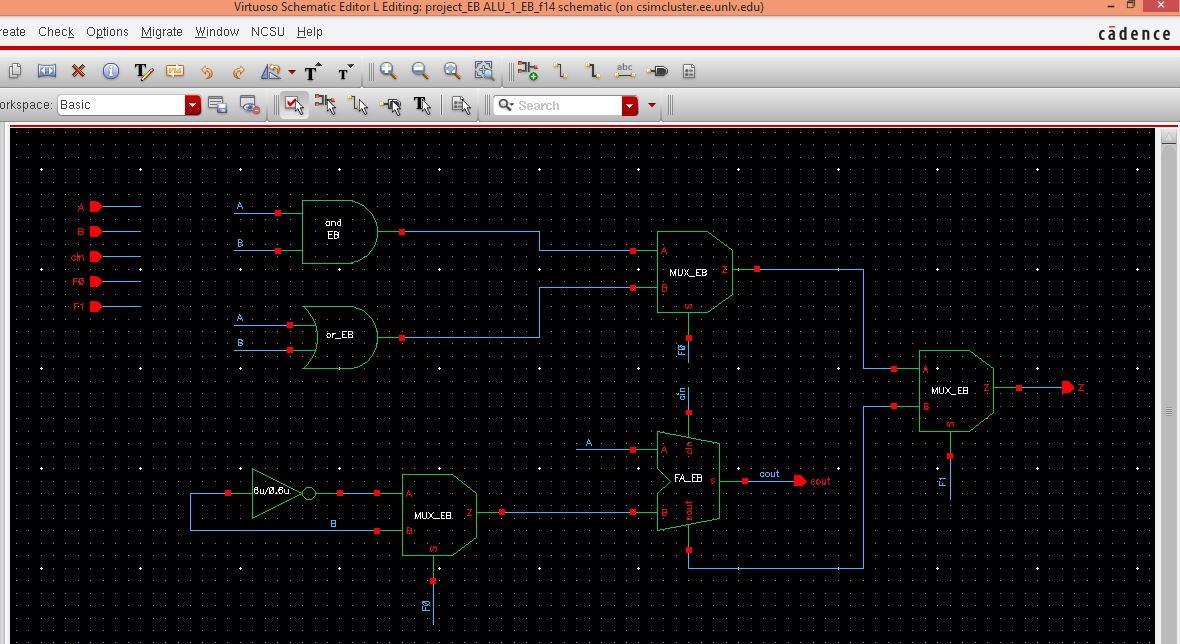Select the Create Instance icon
Image resolution: width=1180 pixels, height=644 pixels.
[x=528, y=71]
